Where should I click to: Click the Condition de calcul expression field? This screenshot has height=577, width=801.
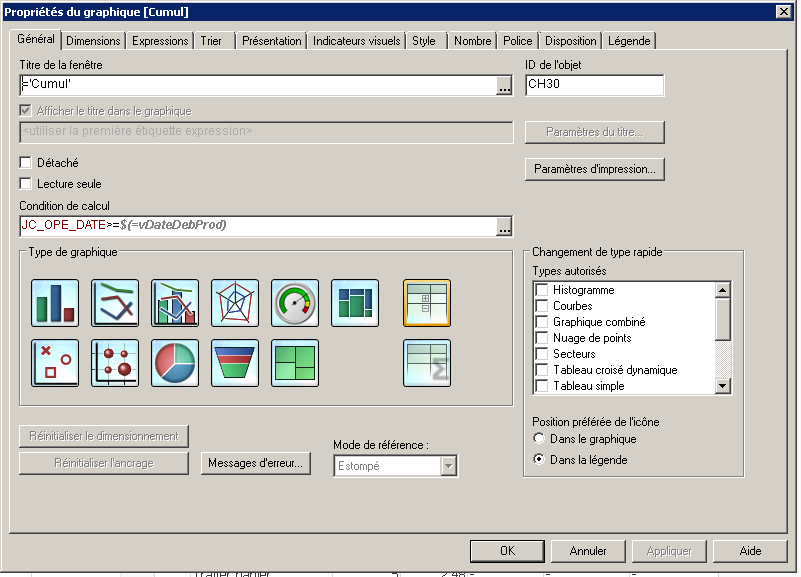(258, 226)
